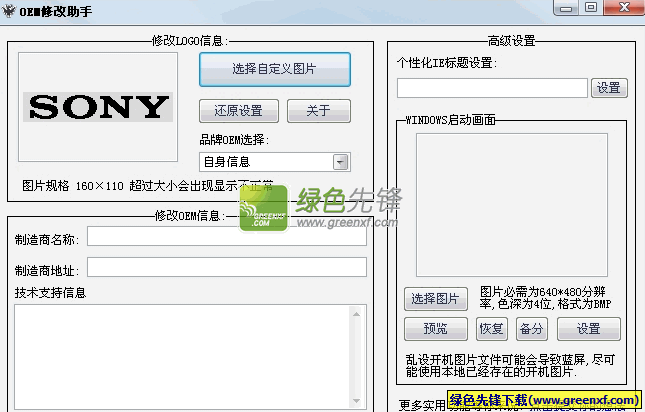Open the 关于 dialog
Viewport: 645px width, 412px height.
[x=319, y=111]
